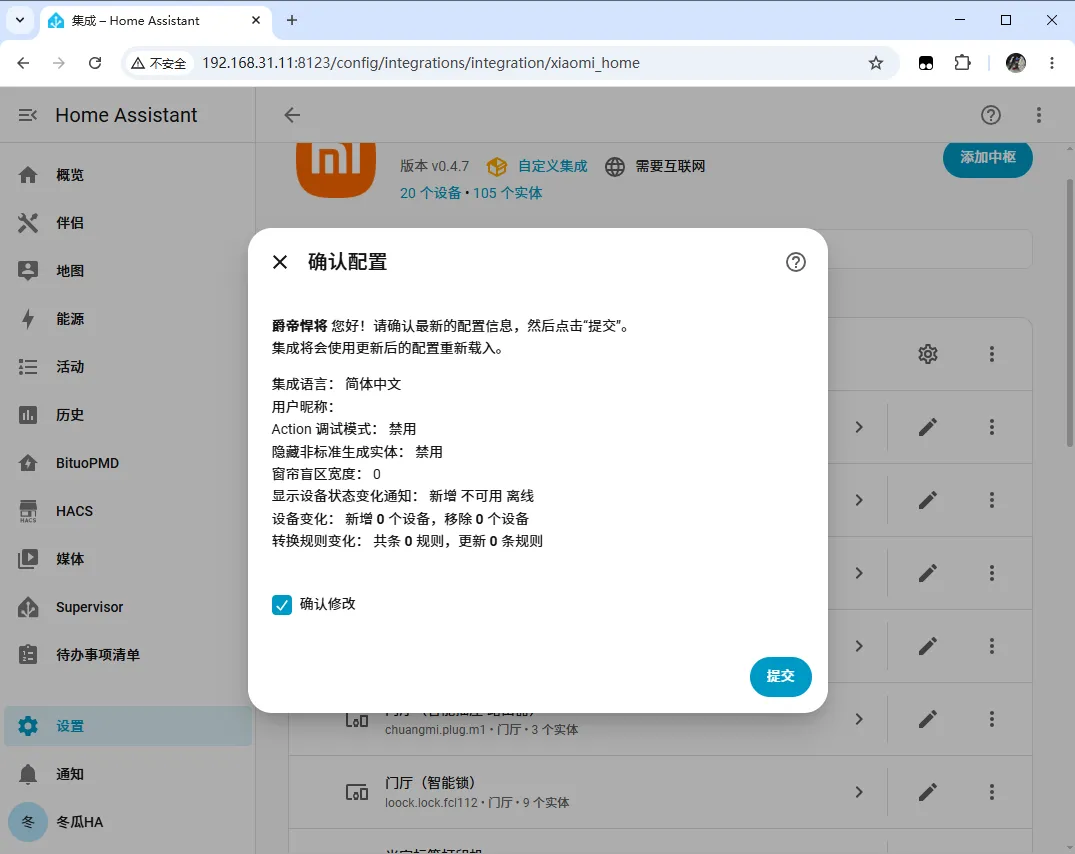The height and width of the screenshot is (854, 1075).
Task: Open the hub entry three-dot menu
Action: coord(991,354)
